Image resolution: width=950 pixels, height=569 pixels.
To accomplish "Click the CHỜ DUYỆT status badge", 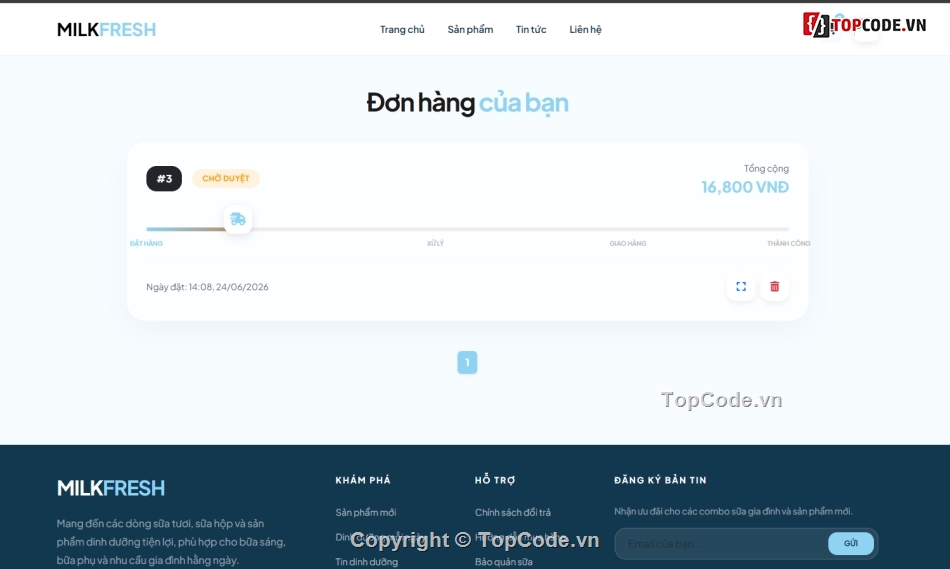I will 226,179.
